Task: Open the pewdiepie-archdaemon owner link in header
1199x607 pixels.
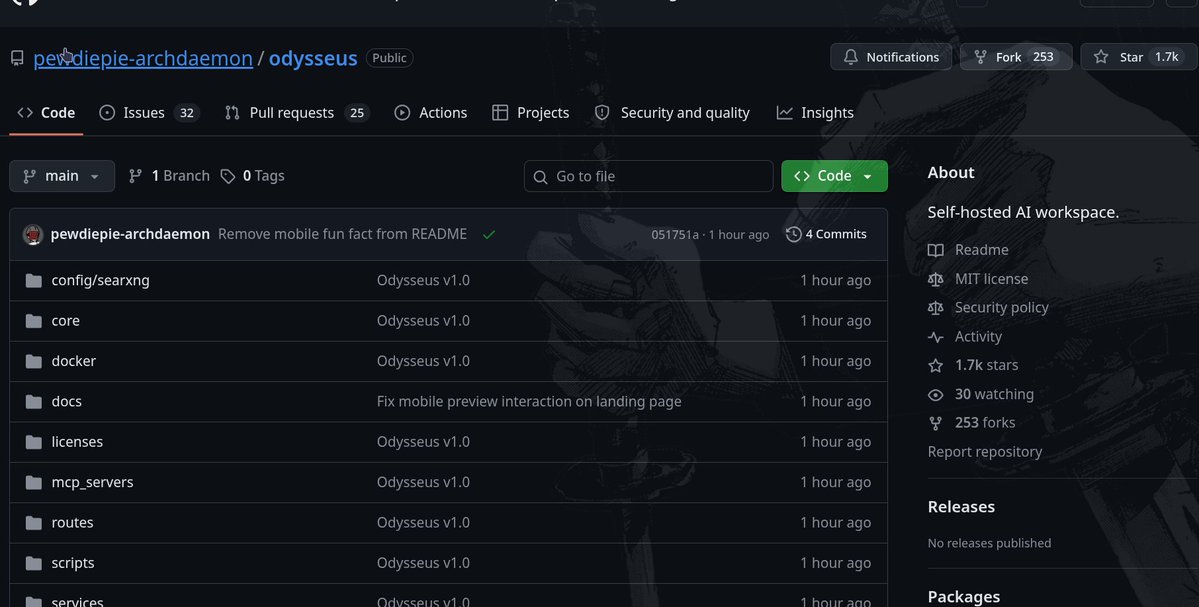Action: pos(143,58)
